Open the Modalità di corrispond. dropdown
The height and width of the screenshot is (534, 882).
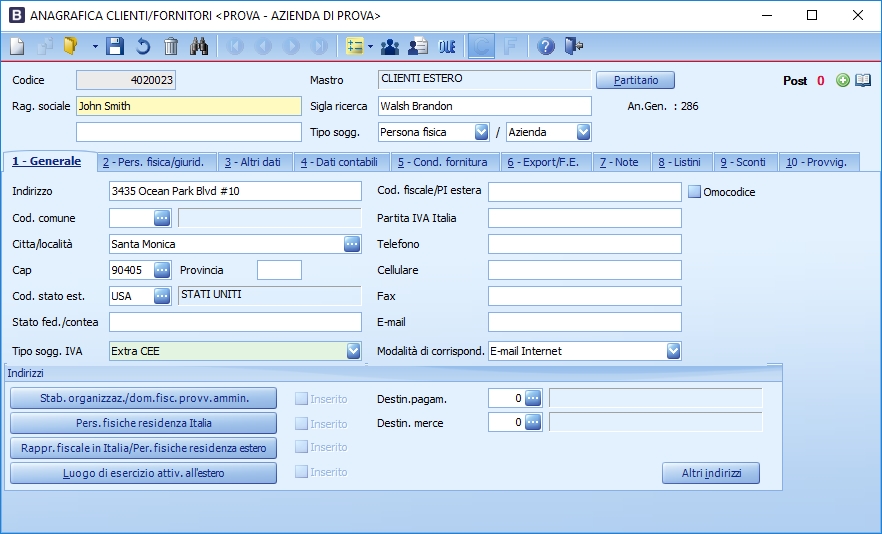(x=673, y=351)
